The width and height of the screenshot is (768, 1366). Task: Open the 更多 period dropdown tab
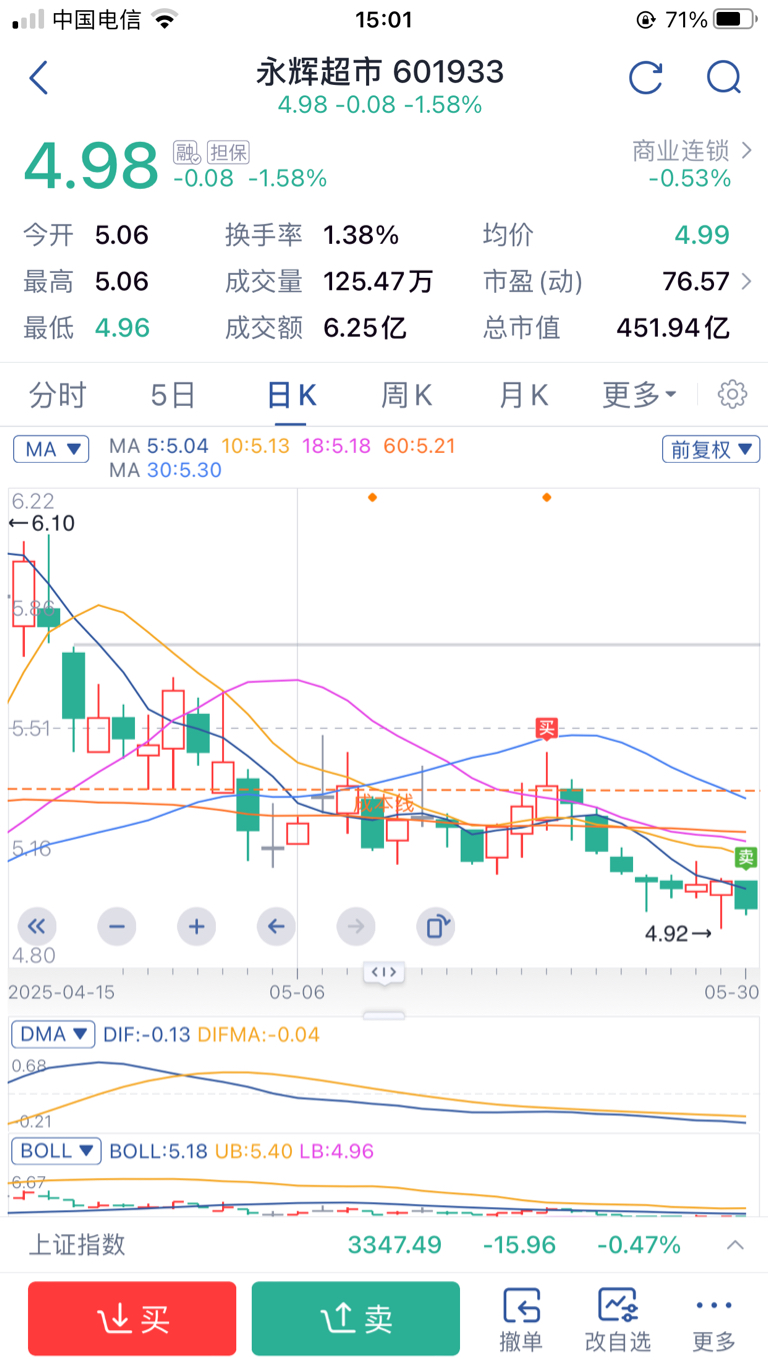pyautogui.click(x=640, y=395)
